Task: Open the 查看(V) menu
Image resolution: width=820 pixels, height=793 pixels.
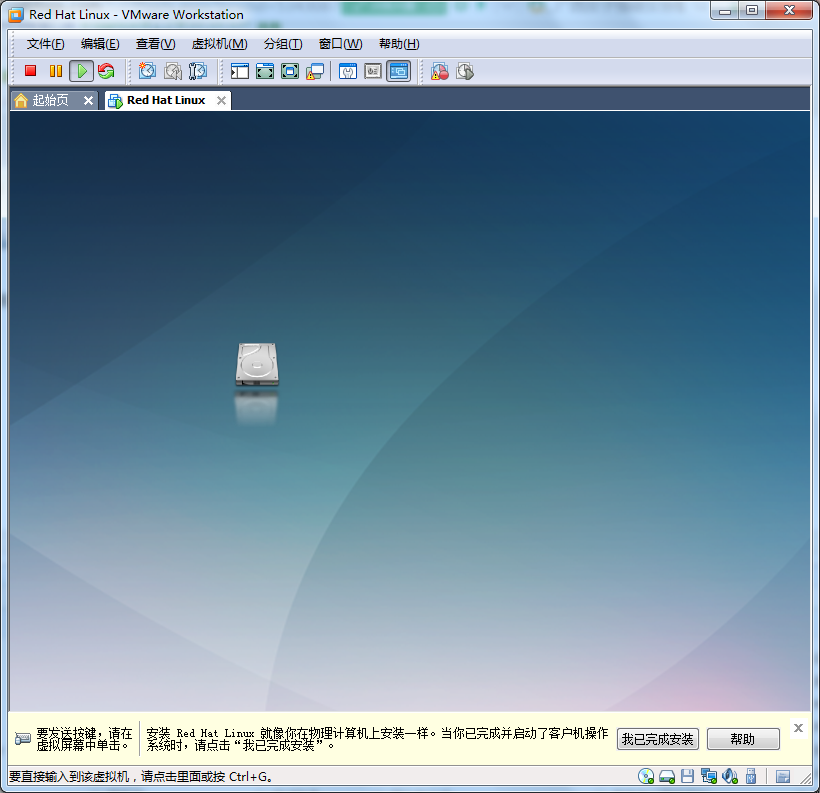Action: click(x=155, y=44)
